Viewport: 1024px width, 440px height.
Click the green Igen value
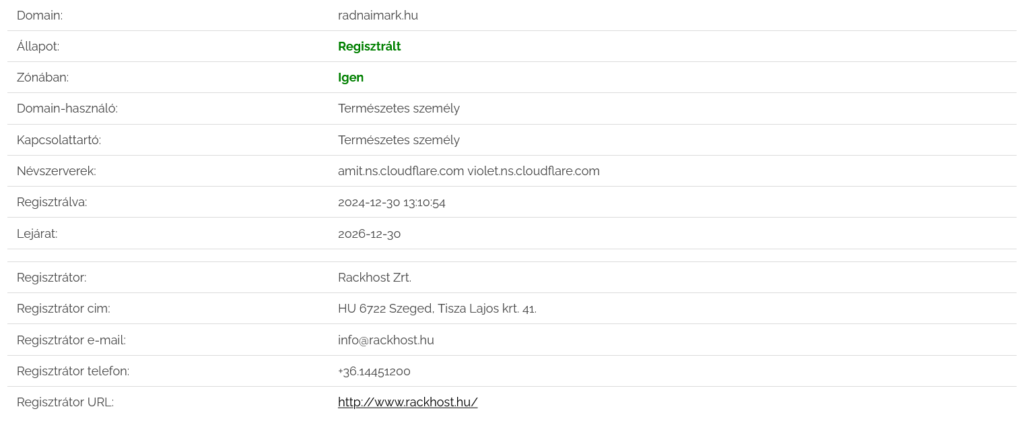point(350,77)
